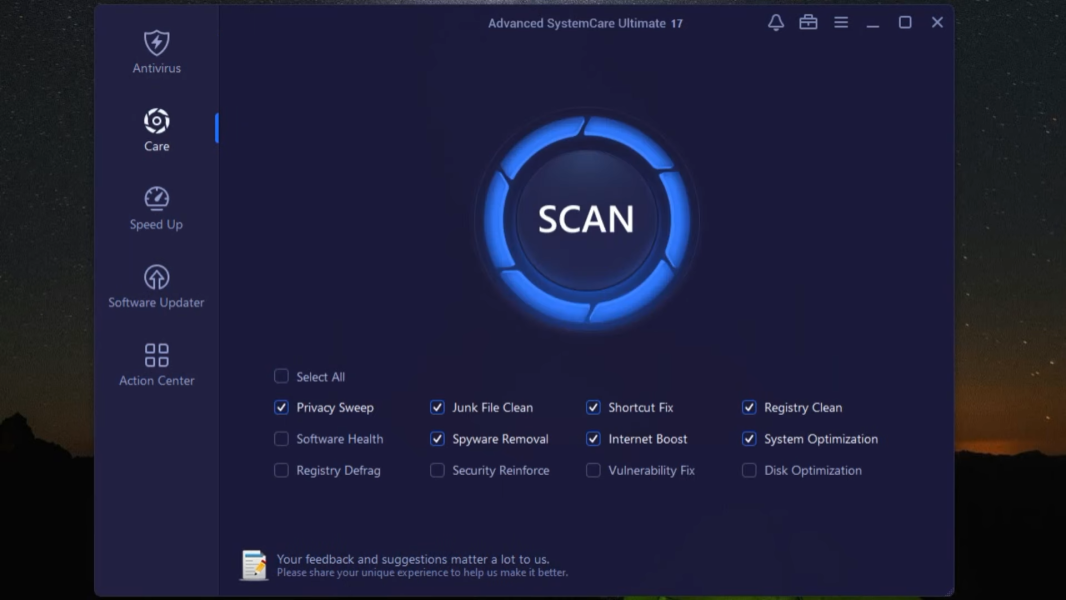Uncheck Shortcut Fix
1066x600 pixels.
pos(593,407)
